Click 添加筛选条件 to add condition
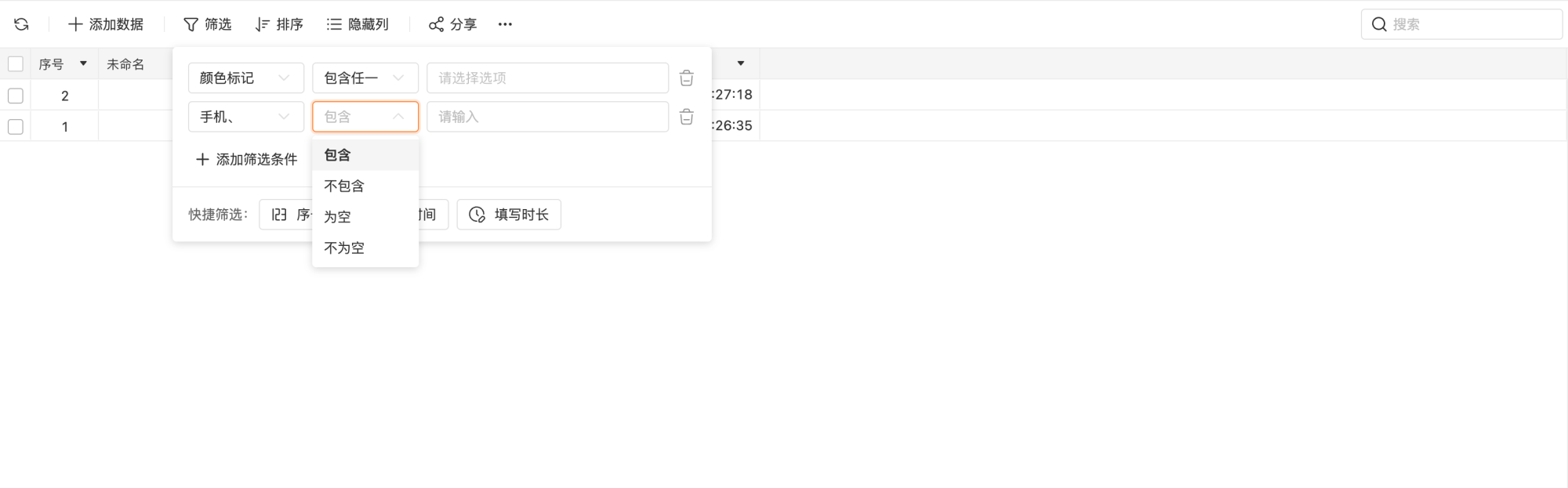The height and width of the screenshot is (488, 1568). click(246, 159)
